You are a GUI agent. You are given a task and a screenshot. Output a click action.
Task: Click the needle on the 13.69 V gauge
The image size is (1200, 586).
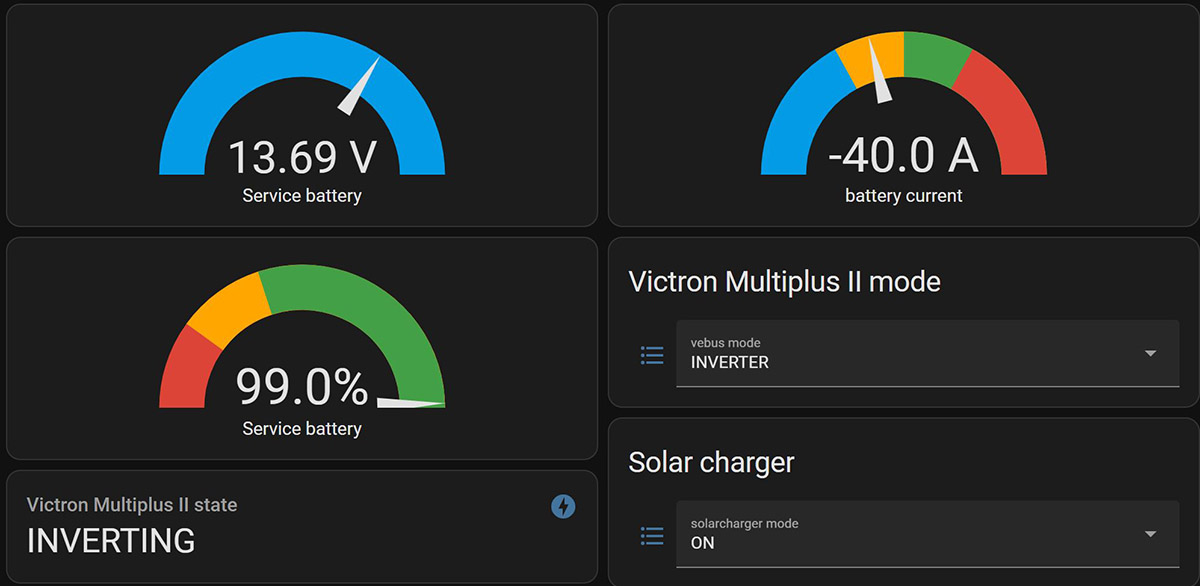pos(360,86)
